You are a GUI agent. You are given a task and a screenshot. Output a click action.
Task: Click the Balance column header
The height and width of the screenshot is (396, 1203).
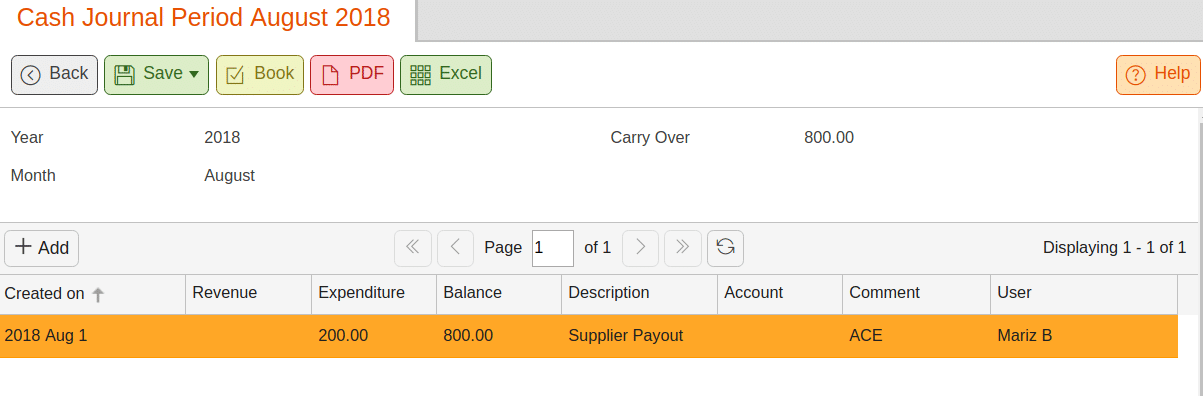[x=499, y=293]
